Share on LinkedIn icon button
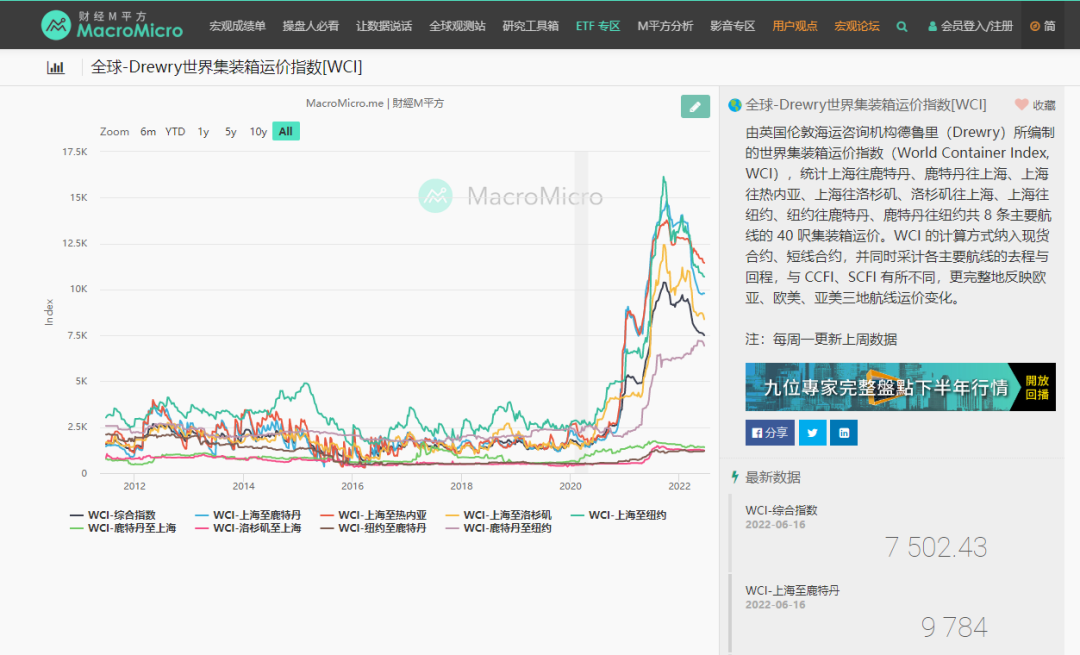Viewport: 1080px width, 655px height. (844, 433)
